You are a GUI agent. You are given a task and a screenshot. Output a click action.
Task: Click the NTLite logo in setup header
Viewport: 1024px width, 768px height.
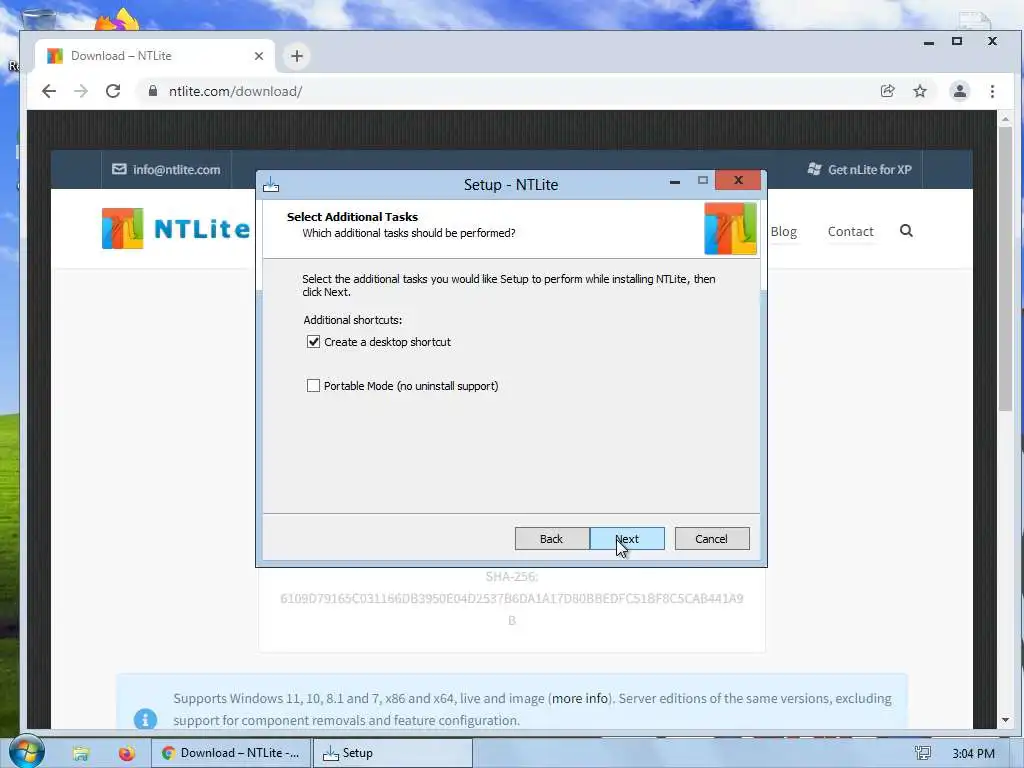[x=730, y=229]
